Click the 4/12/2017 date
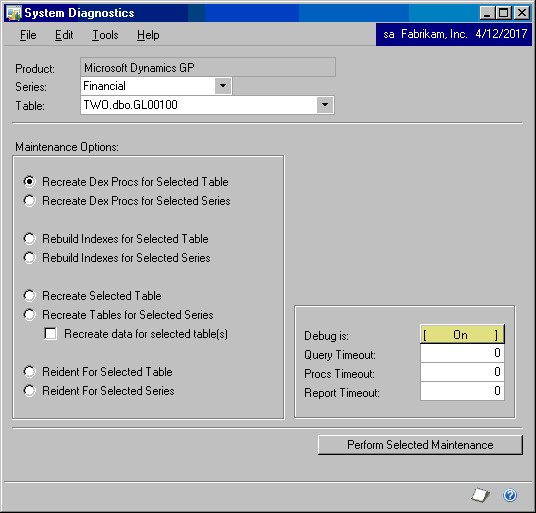Image resolution: width=536 pixels, height=513 pixels. click(501, 34)
